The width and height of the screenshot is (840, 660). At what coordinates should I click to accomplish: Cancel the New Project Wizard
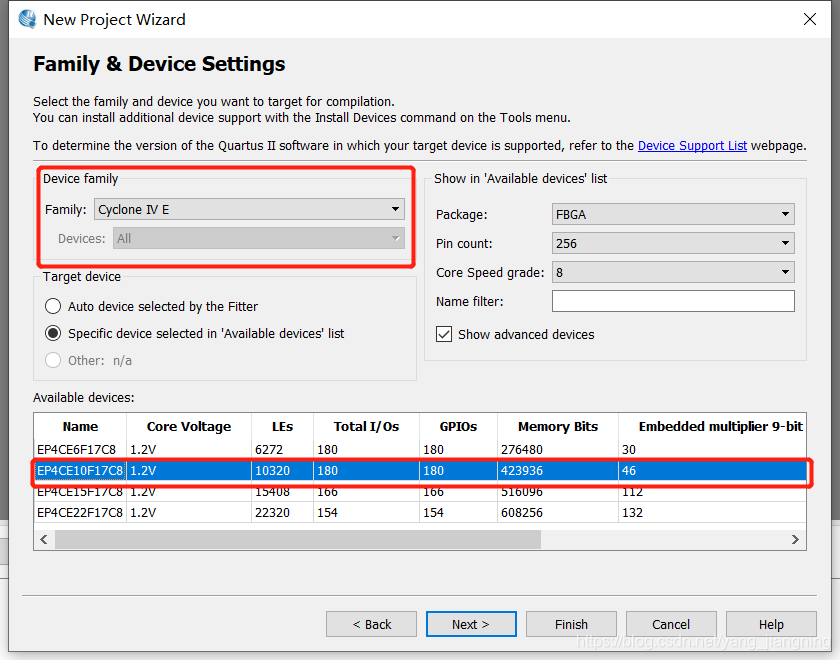pyautogui.click(x=671, y=624)
